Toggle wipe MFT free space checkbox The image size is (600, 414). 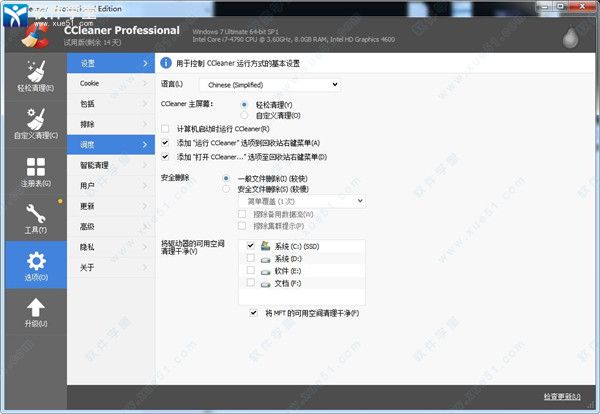tap(253, 313)
